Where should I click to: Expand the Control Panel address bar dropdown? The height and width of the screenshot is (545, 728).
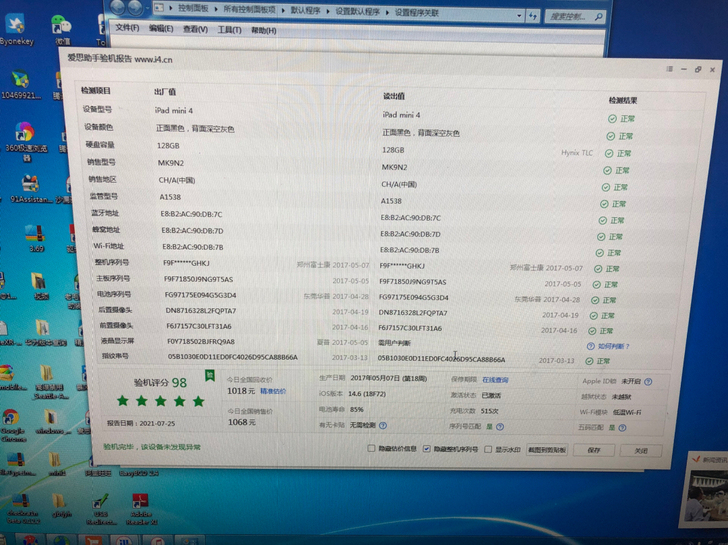(519, 16)
